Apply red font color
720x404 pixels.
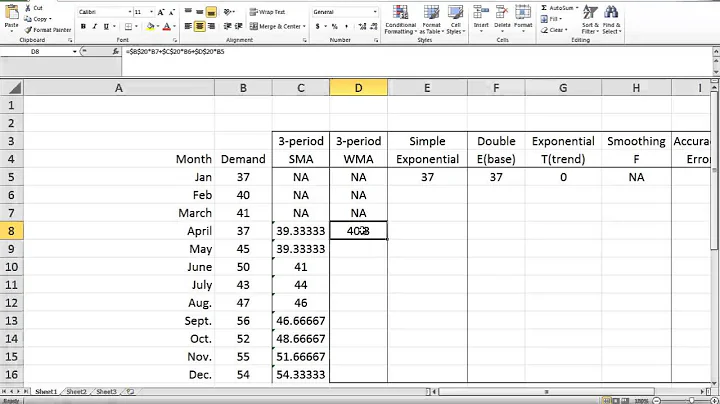[167, 27]
